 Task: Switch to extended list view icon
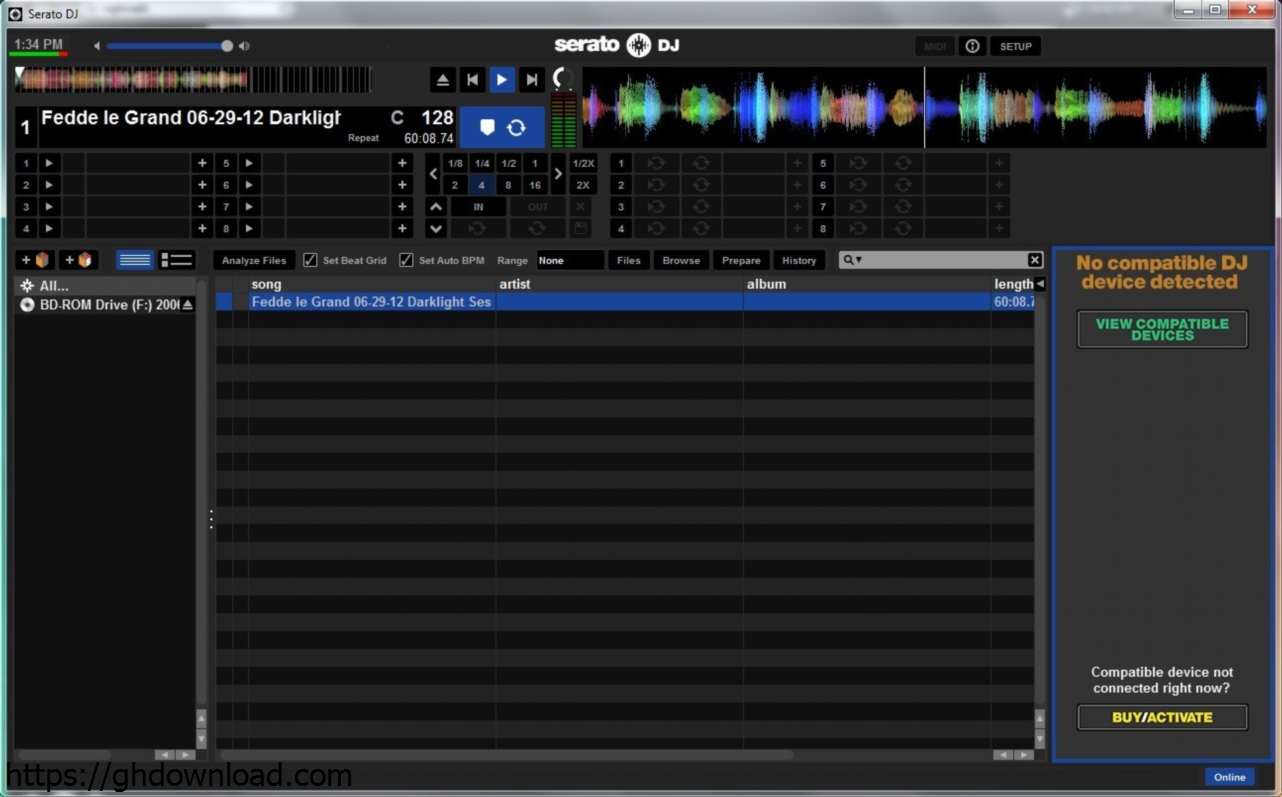tap(177, 260)
